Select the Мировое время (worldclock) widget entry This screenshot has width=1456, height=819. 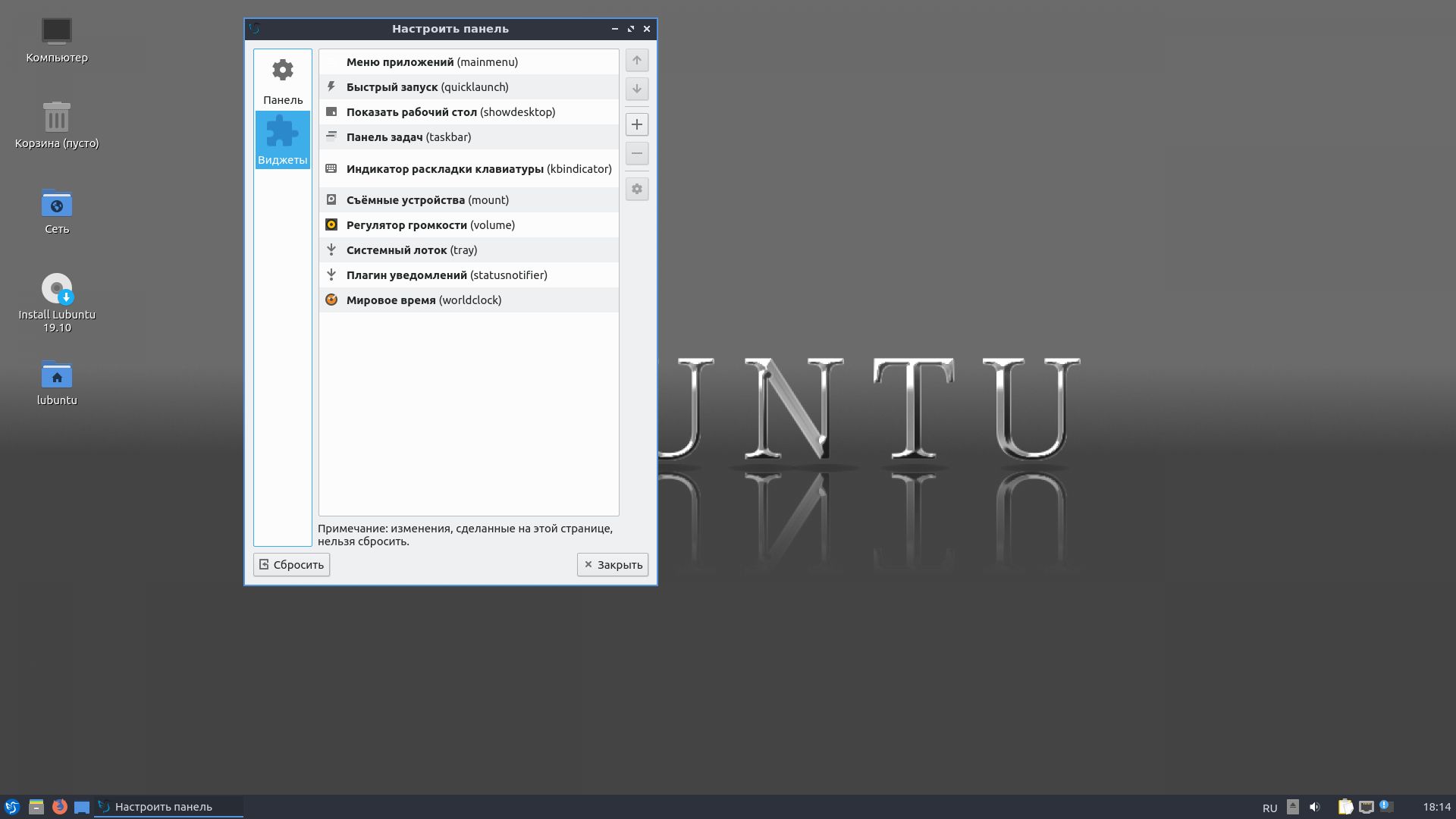[423, 300]
